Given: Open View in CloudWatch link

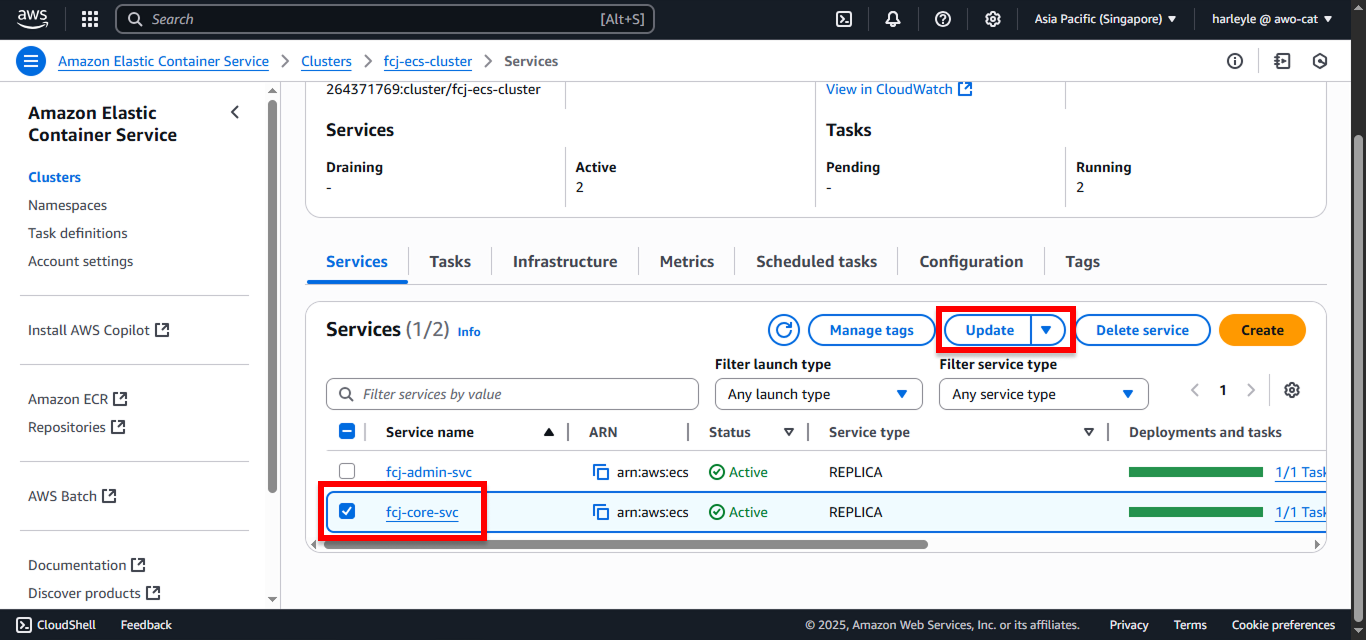Looking at the screenshot, I should 899,89.
